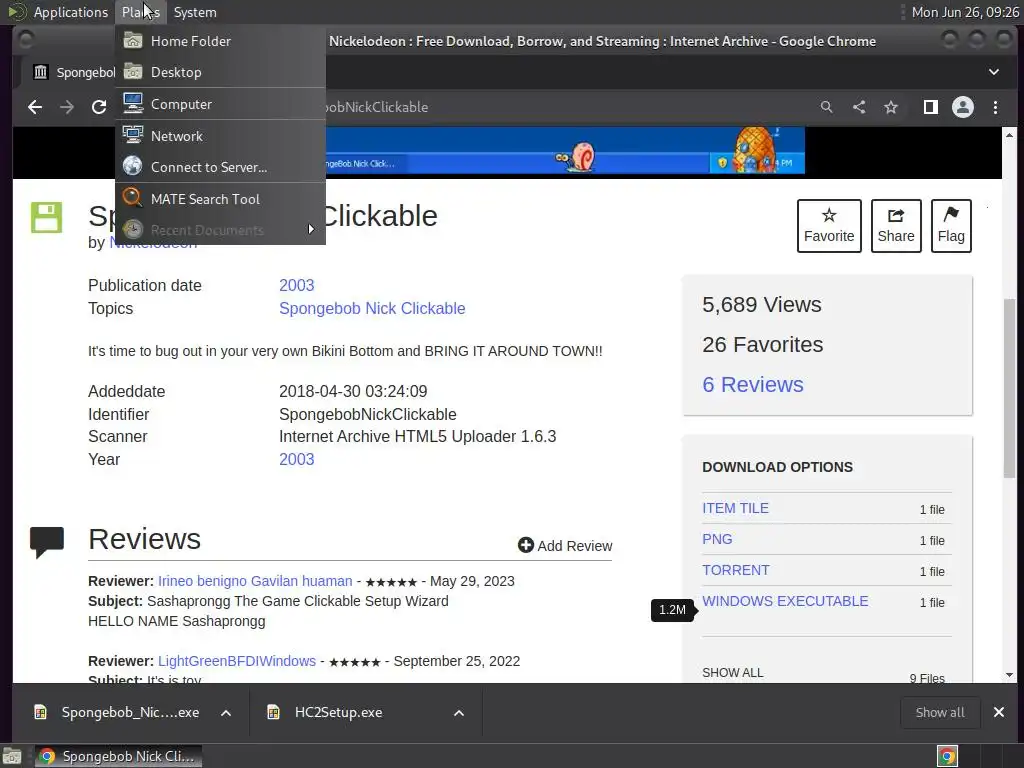Viewport: 1024px width, 768px height.
Task: Click the Share button
Action: [896, 226]
